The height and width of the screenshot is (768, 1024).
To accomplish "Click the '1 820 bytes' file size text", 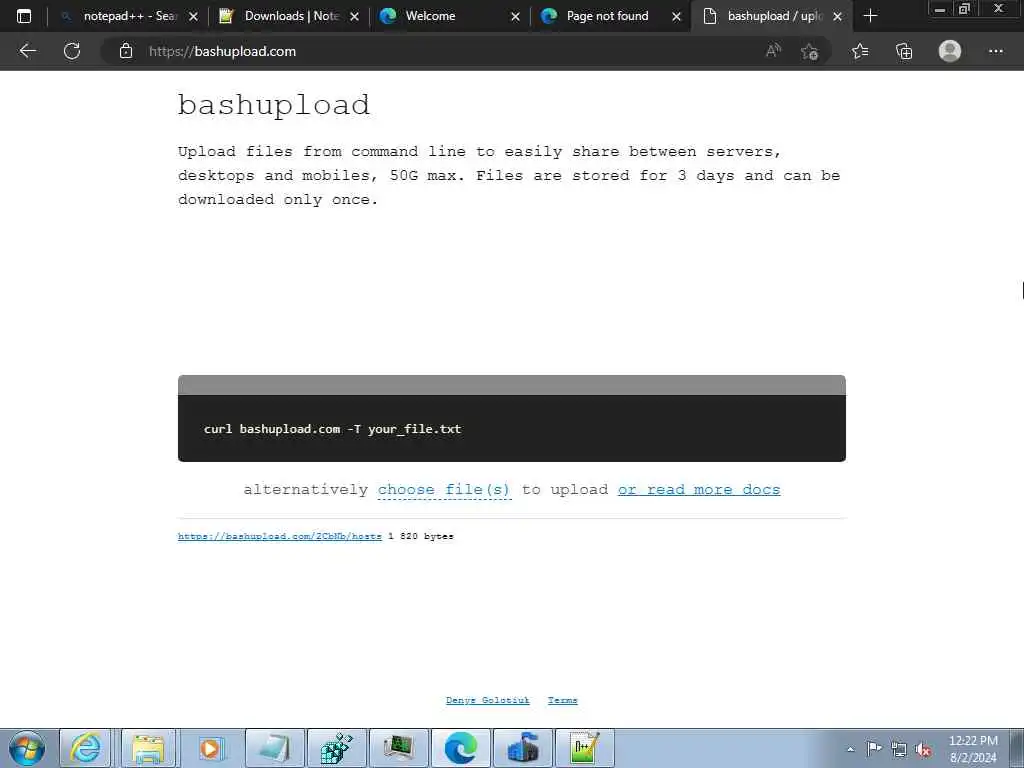I will coord(421,536).
